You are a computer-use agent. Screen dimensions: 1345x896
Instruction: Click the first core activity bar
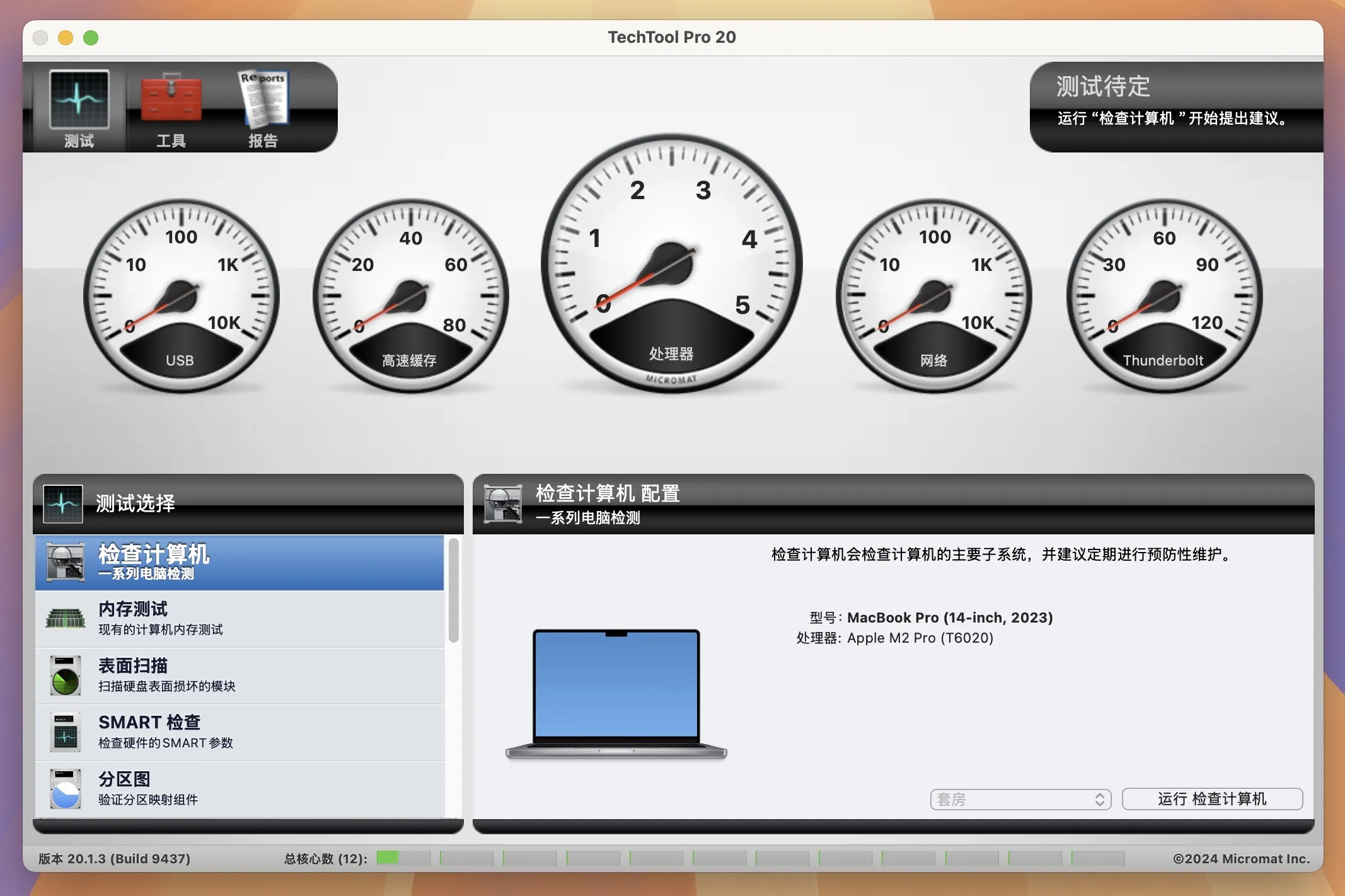pos(403,858)
